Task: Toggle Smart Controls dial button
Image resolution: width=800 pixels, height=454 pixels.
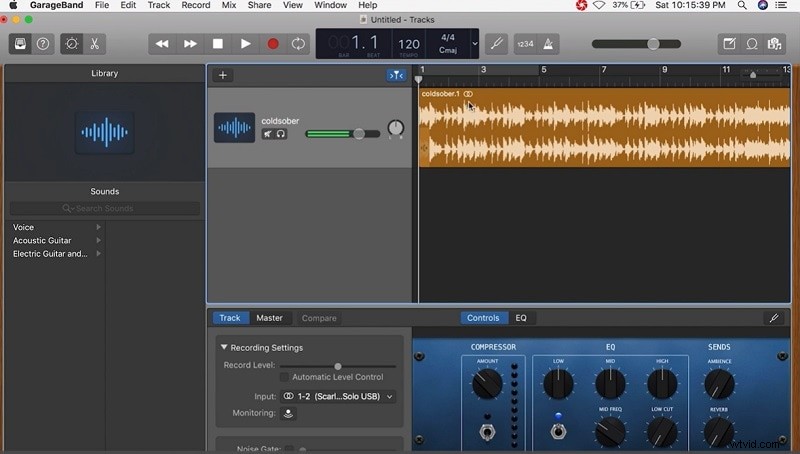Action: click(x=71, y=44)
